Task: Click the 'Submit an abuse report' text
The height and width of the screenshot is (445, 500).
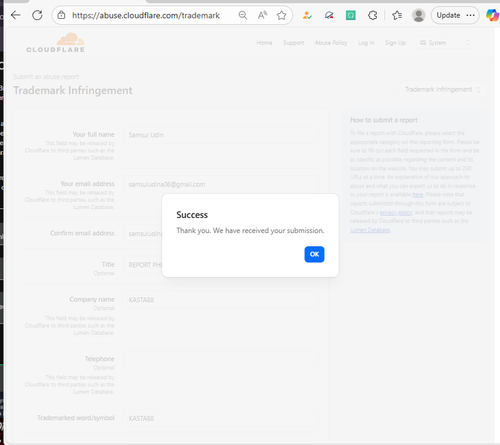Action: [x=46, y=77]
